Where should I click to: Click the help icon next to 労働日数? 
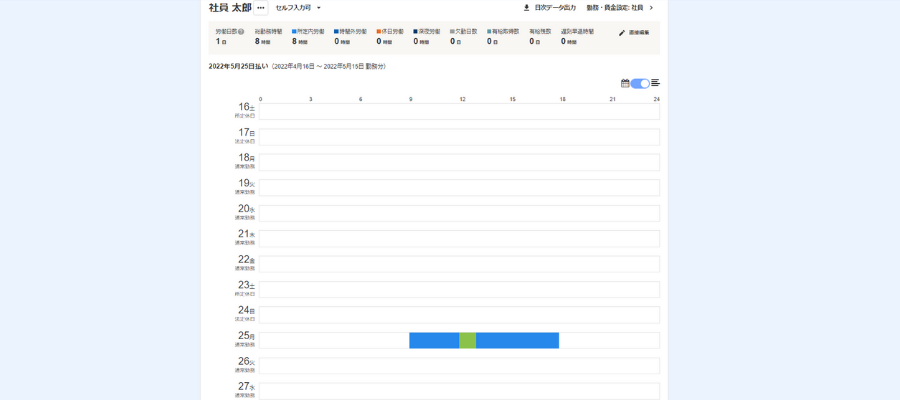pos(241,32)
